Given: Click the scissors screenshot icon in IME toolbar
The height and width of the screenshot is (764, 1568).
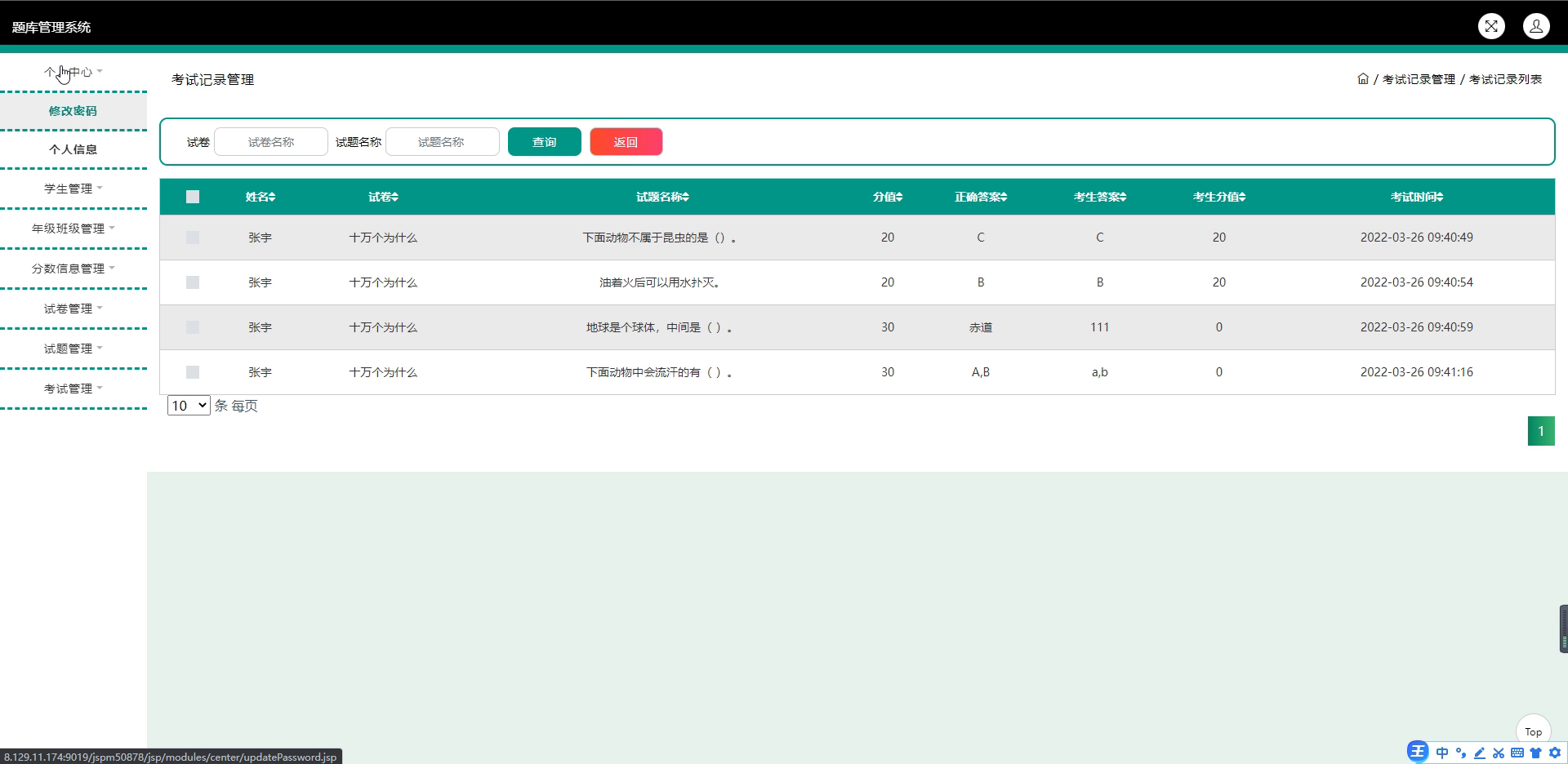Looking at the screenshot, I should [x=1499, y=753].
